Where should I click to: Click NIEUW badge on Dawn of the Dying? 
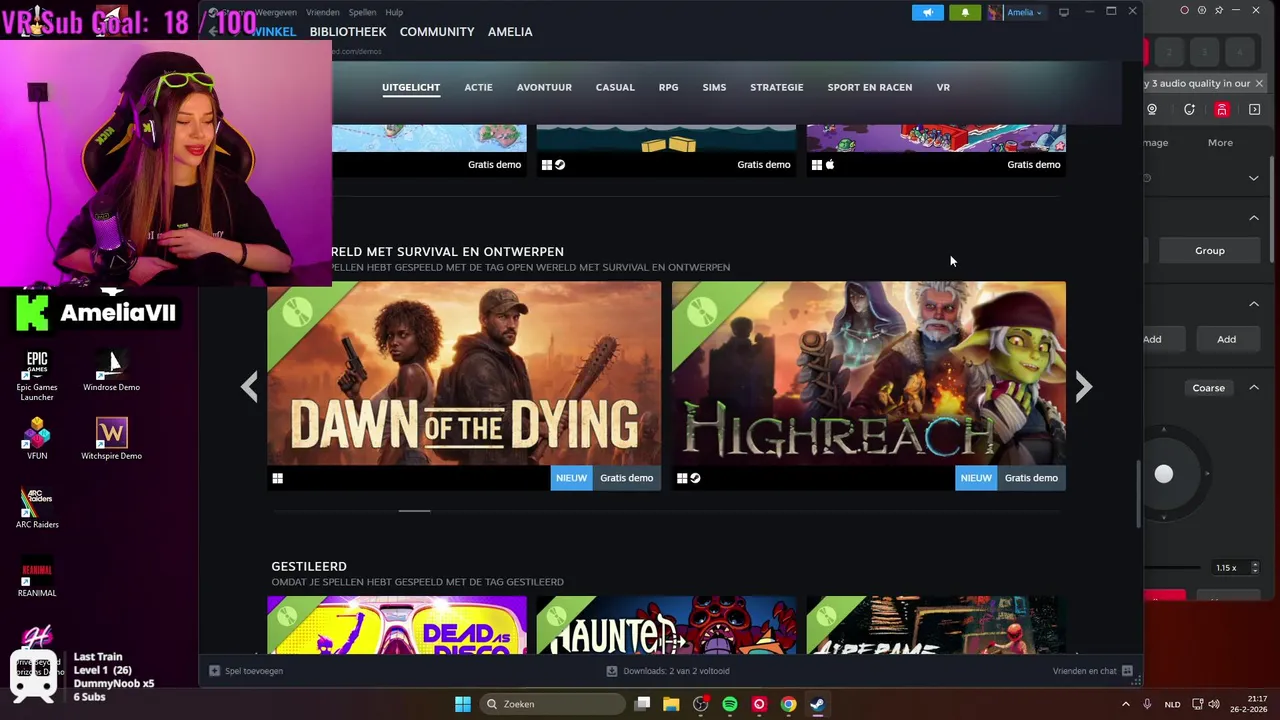(571, 478)
